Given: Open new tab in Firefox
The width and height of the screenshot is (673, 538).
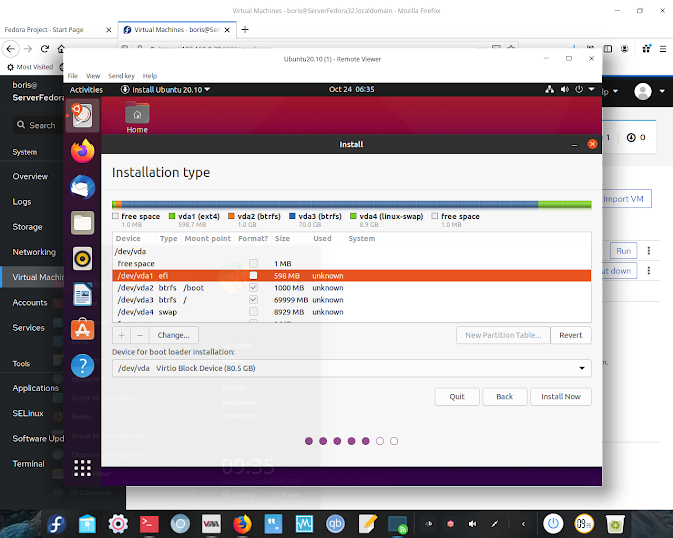Looking at the screenshot, I should click(x=245, y=30).
